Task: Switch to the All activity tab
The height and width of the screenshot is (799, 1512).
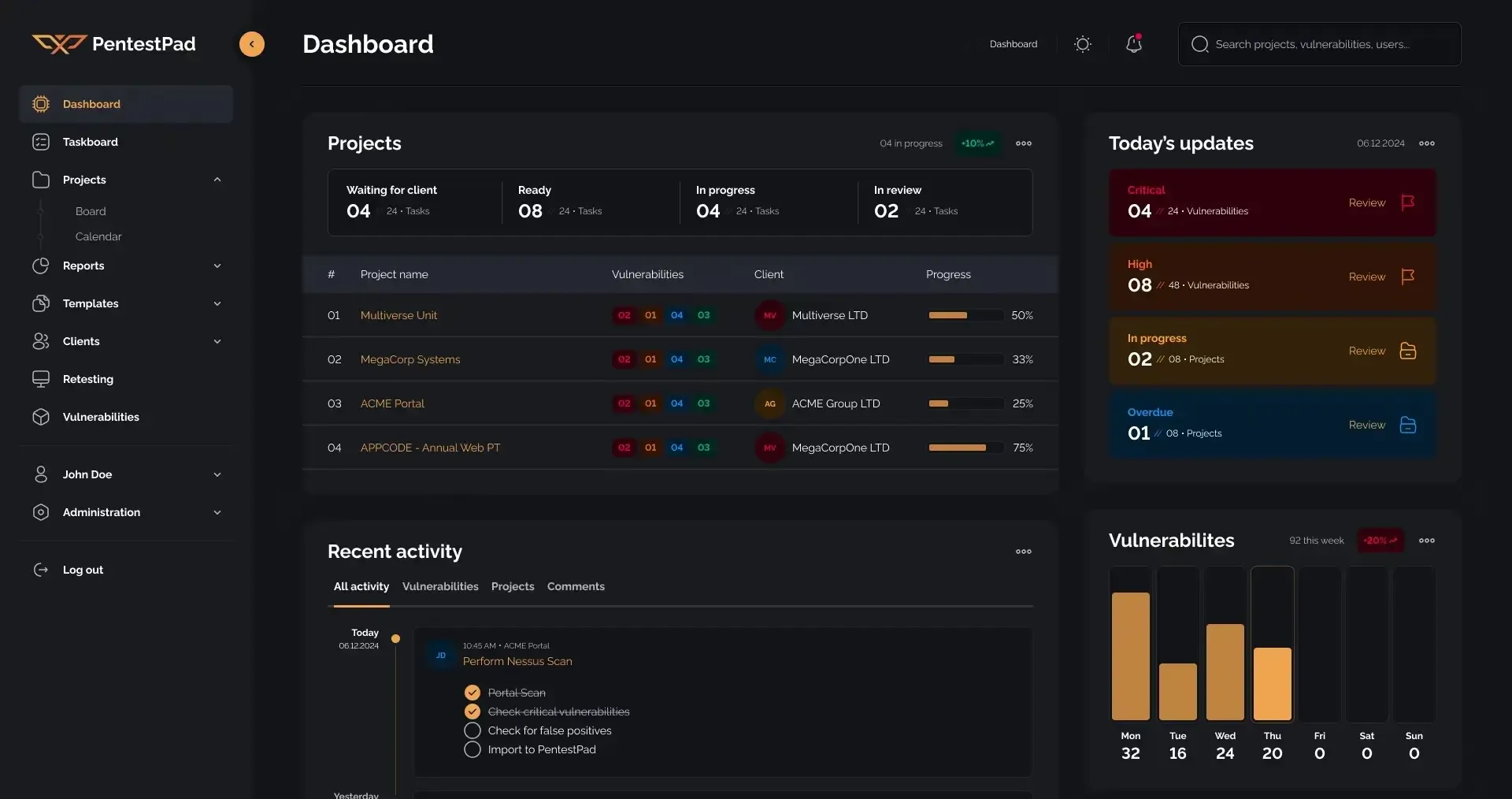Action: (361, 586)
